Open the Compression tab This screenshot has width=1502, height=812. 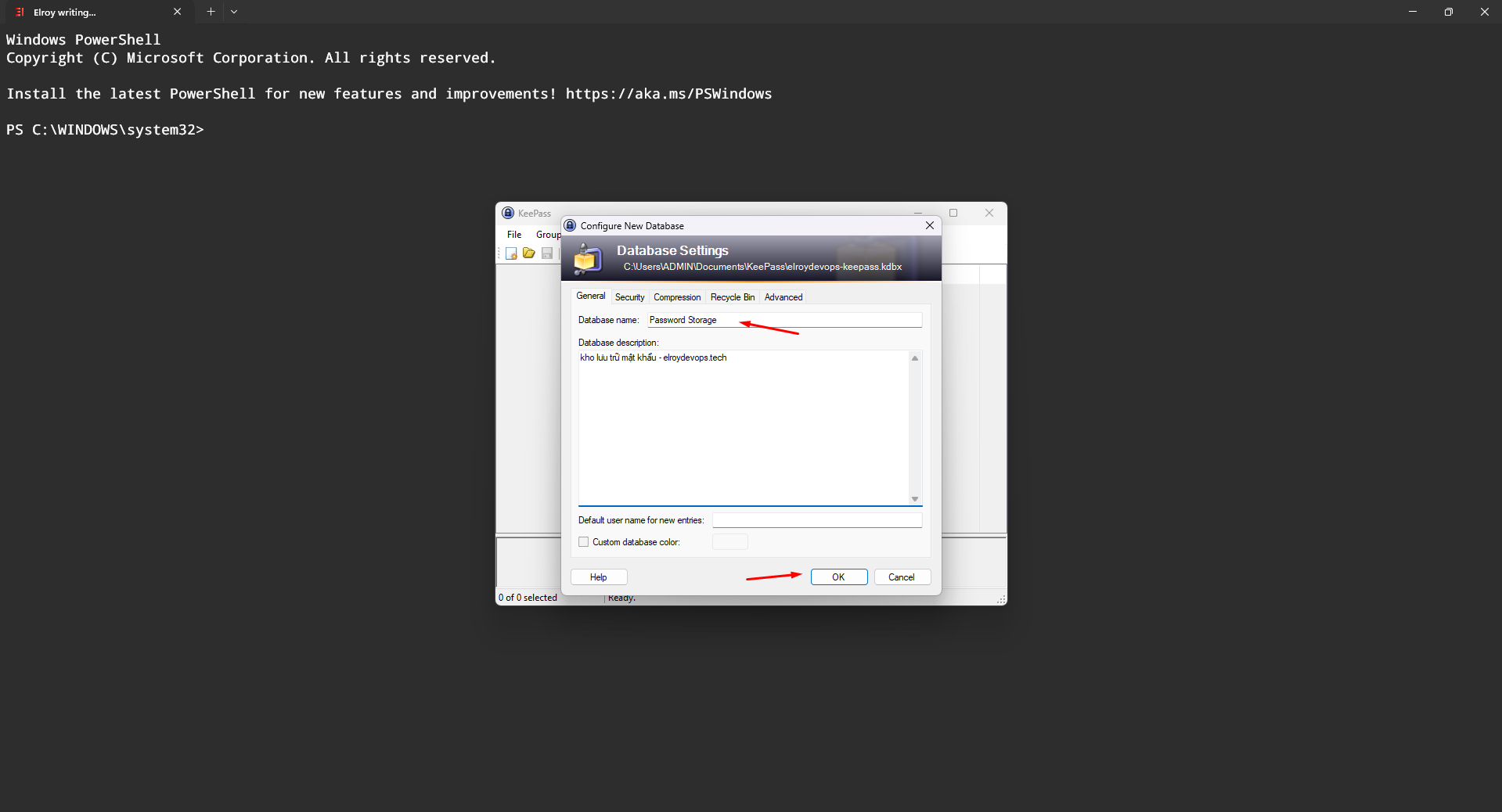(x=677, y=297)
